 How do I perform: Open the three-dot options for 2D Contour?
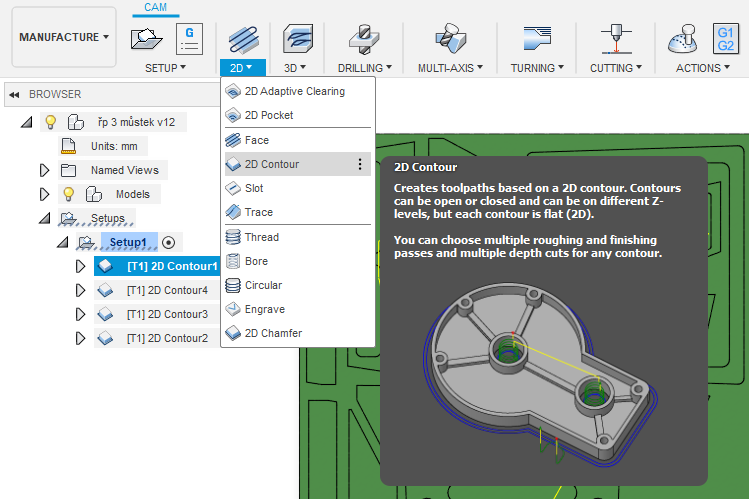[360, 164]
